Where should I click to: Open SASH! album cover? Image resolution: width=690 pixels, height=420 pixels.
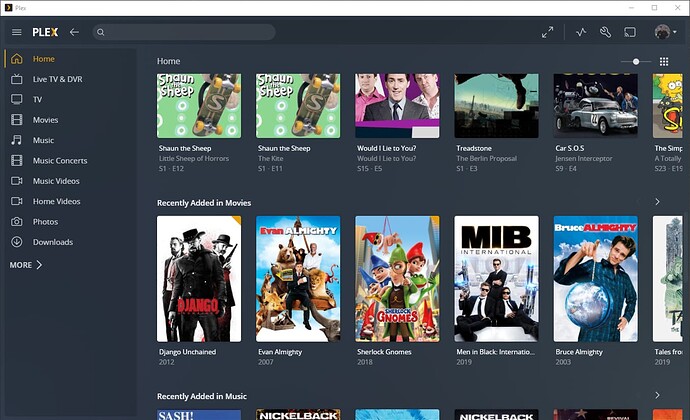pos(199,415)
